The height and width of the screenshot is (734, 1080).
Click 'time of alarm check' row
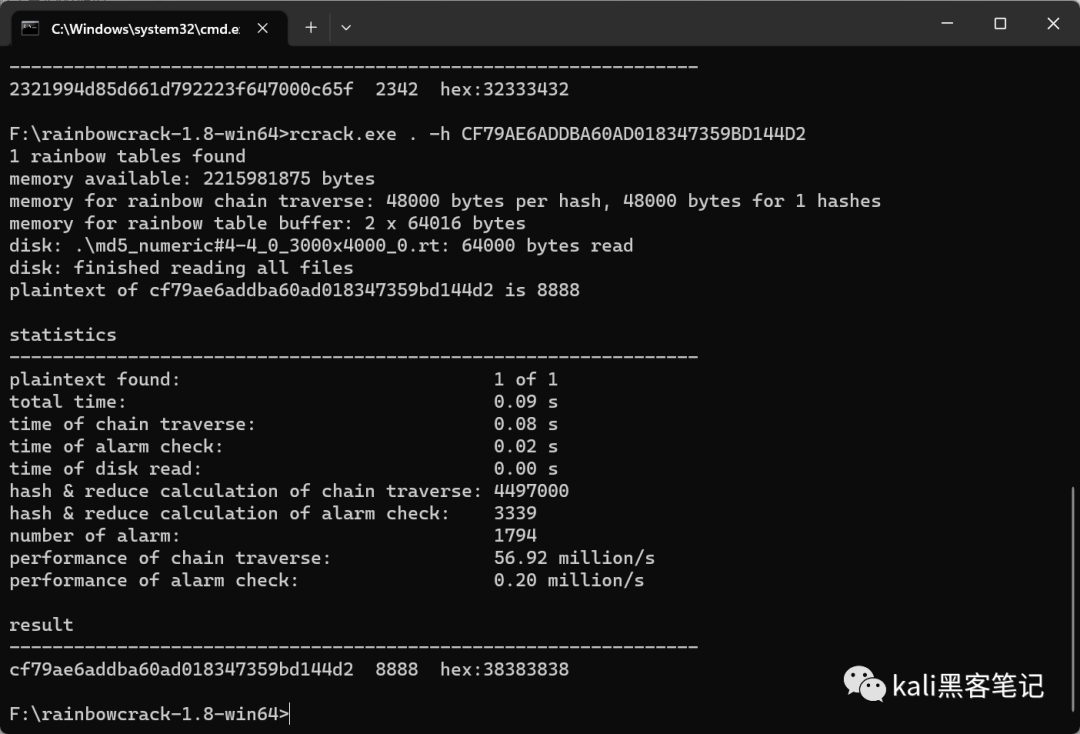click(284, 446)
